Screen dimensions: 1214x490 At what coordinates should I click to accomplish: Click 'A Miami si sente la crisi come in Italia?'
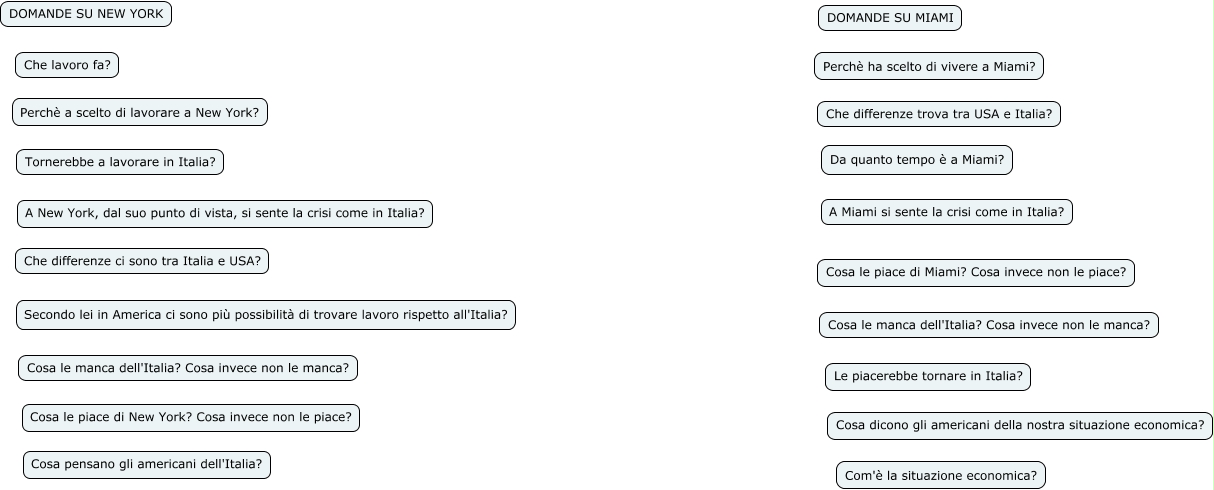pos(947,212)
